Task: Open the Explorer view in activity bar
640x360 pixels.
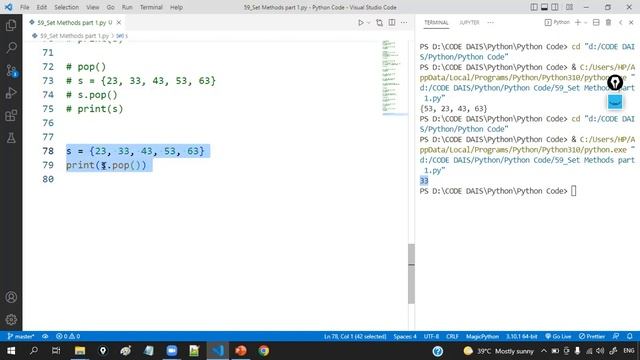Action: click(x=11, y=25)
